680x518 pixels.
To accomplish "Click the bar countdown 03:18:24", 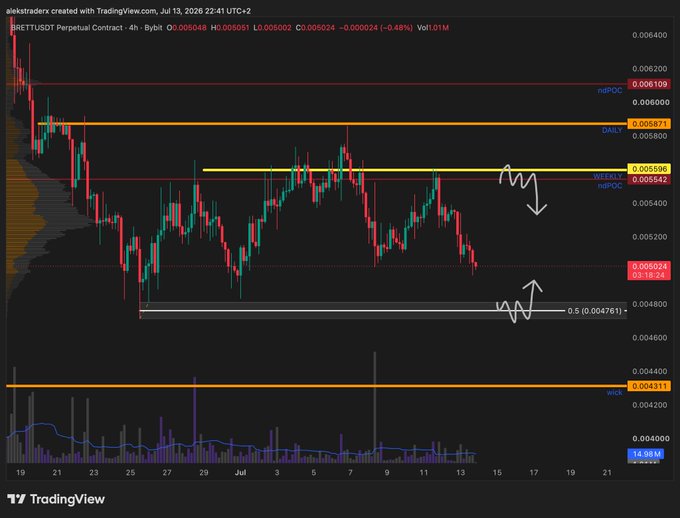I will [x=649, y=275].
